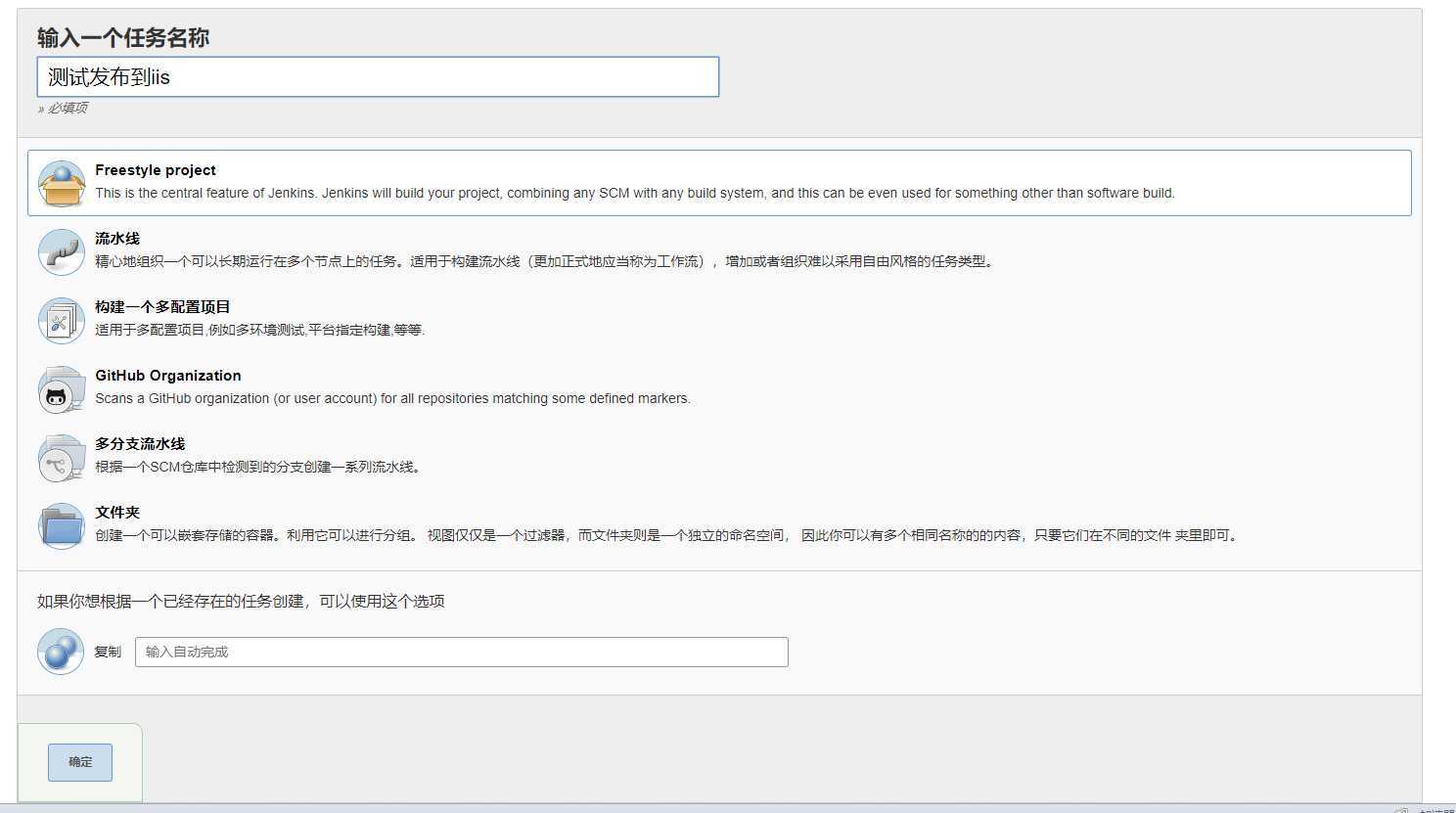Image resolution: width=1456 pixels, height=813 pixels.
Task: Click the 构建一个多配置项目 tools icon
Action: coord(61,321)
